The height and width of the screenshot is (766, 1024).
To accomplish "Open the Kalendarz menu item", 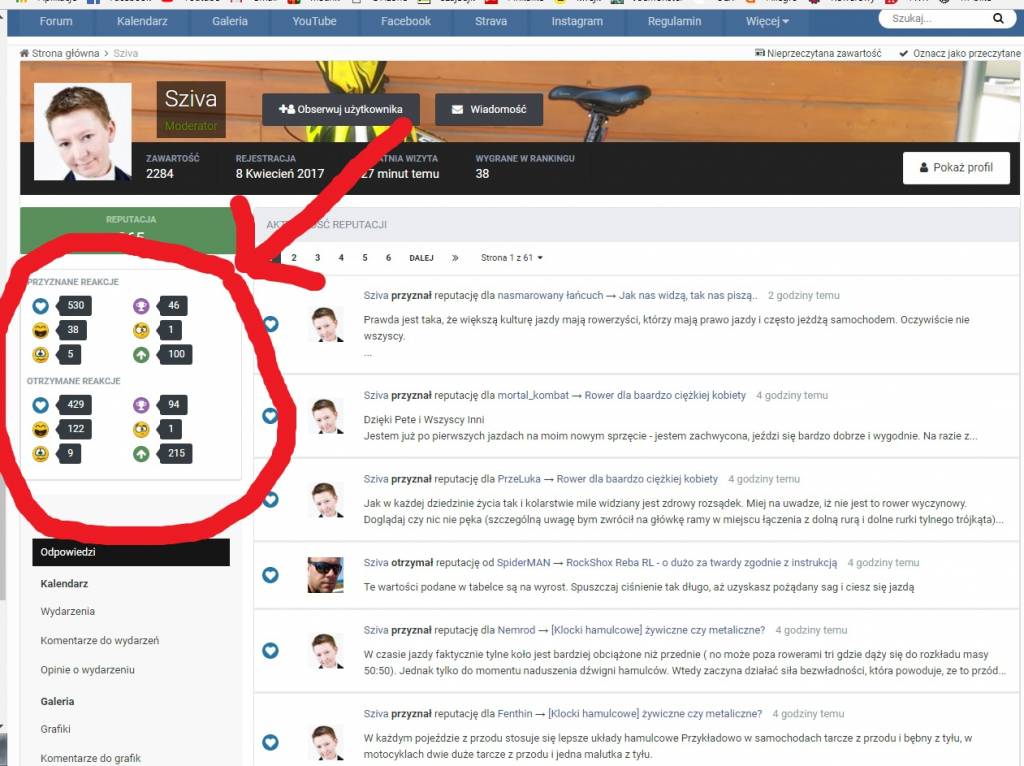I will pyautogui.click(x=142, y=22).
